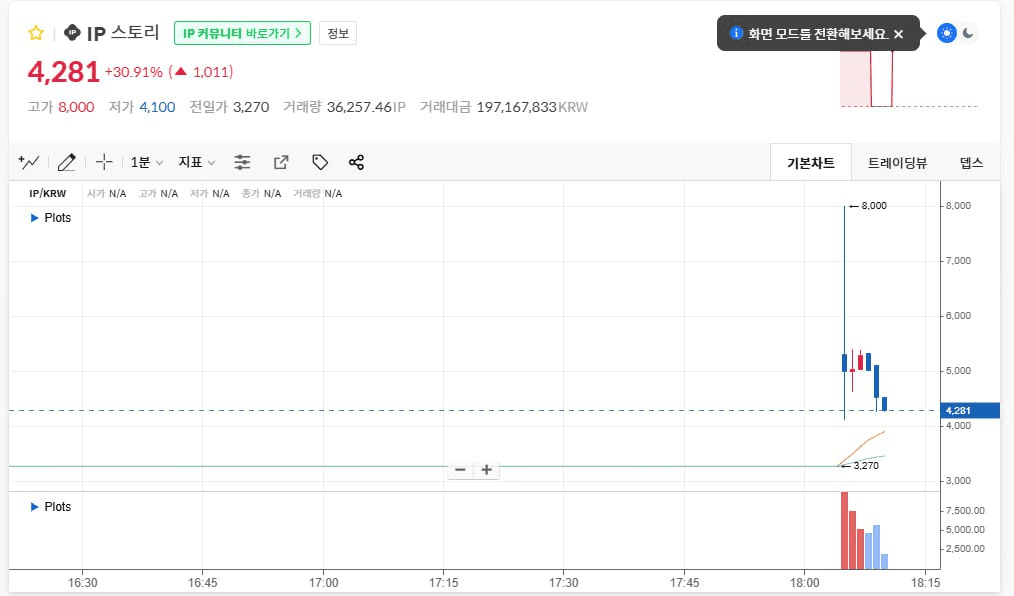Image resolution: width=1014 pixels, height=596 pixels.
Task: Add IP 스토리 to favorites with star icon
Action: 36,33
